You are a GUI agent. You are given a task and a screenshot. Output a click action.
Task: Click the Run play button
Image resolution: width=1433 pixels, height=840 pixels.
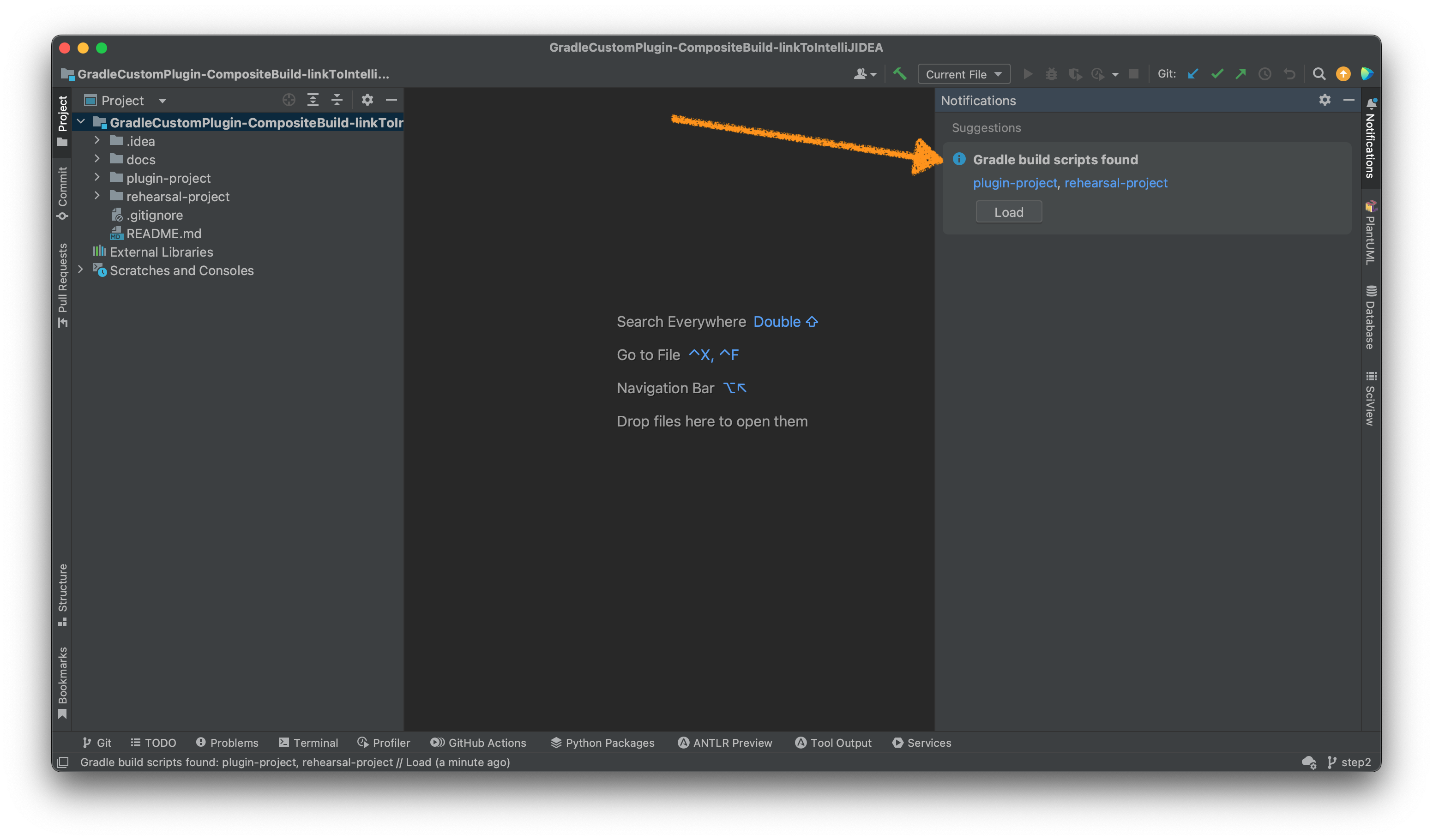[x=1028, y=74]
